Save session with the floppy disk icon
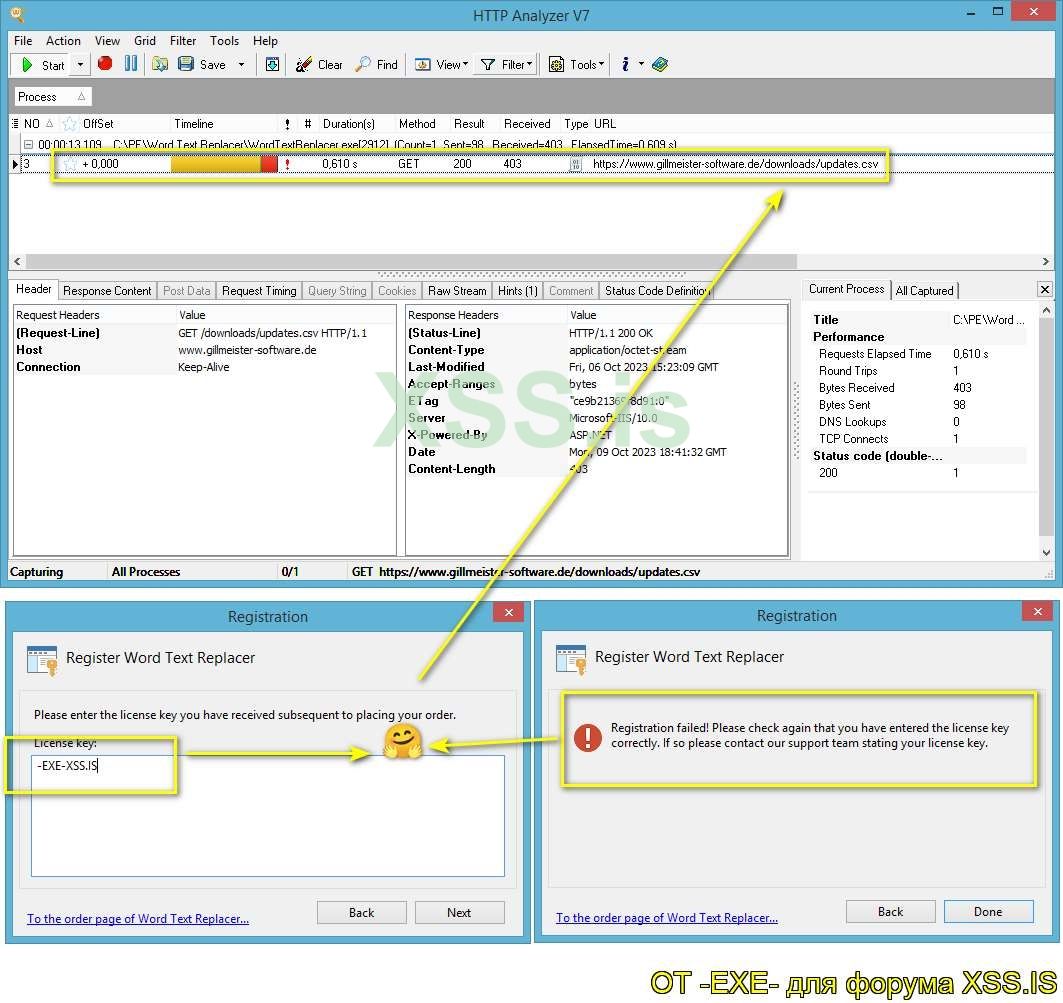 click(x=186, y=64)
